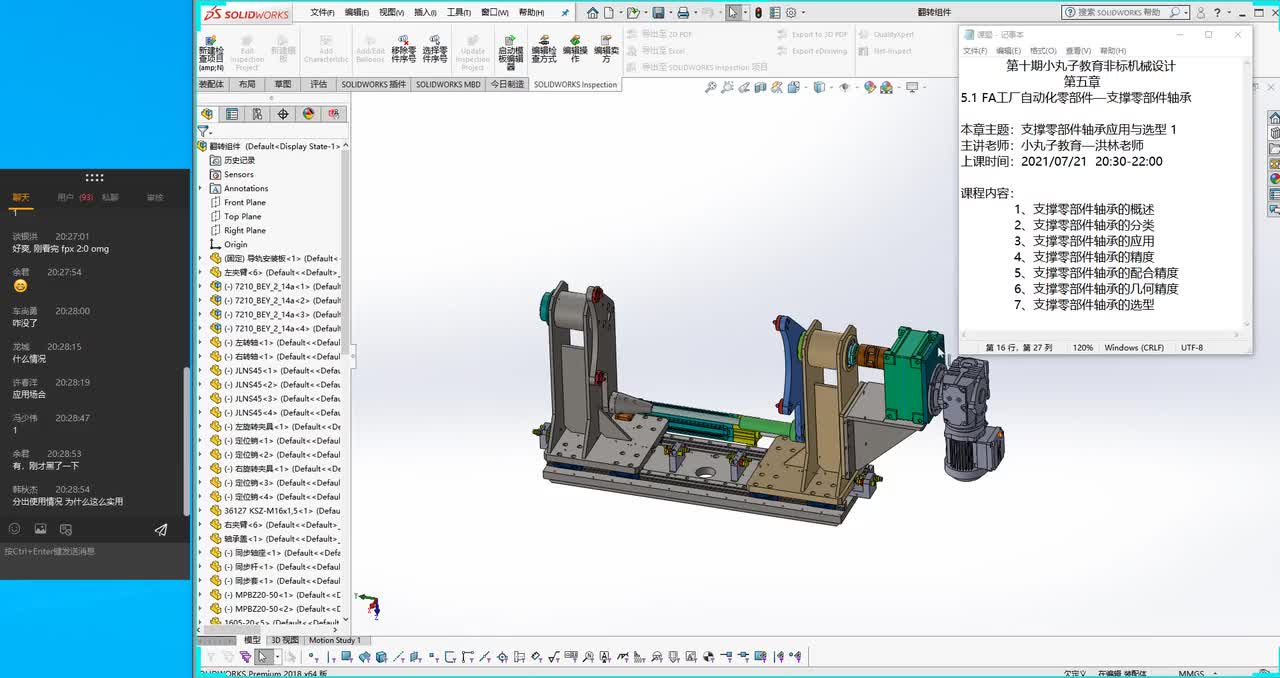
Task: Expand the 左夹臂<6> tree node
Action: pyautogui.click(x=201, y=272)
